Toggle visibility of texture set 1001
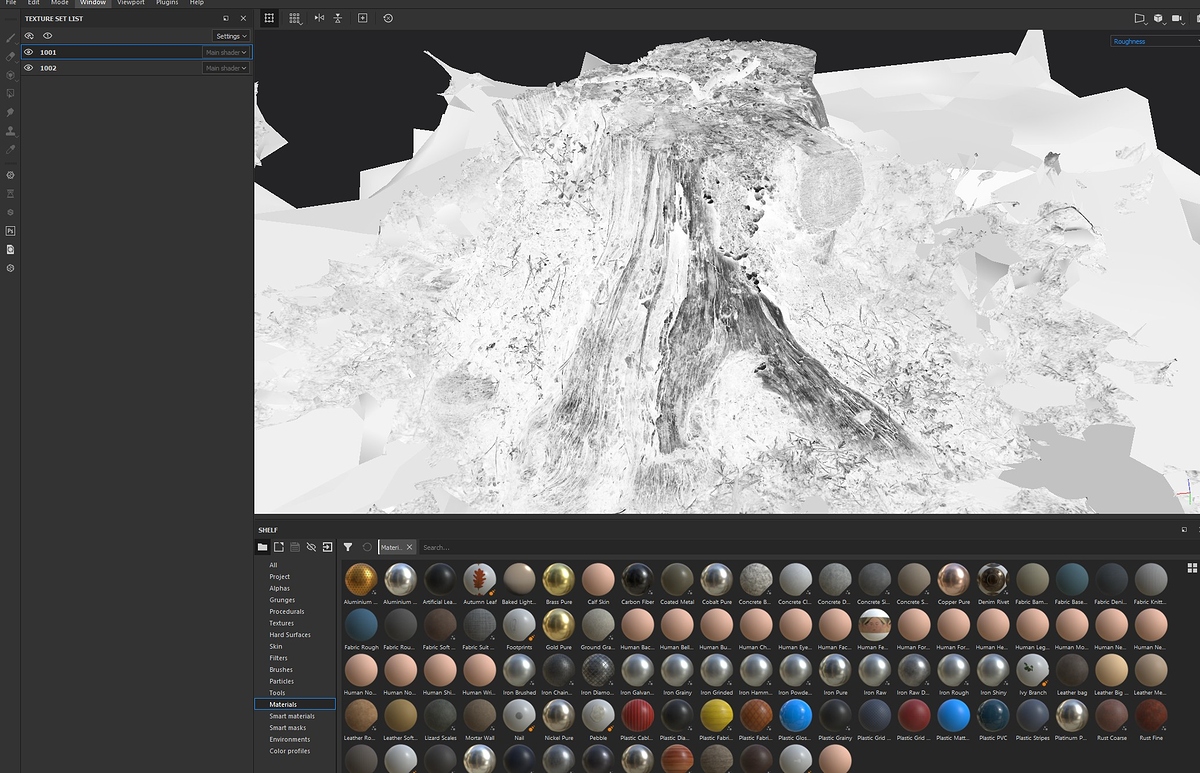This screenshot has height=773, width=1200. [x=28, y=52]
